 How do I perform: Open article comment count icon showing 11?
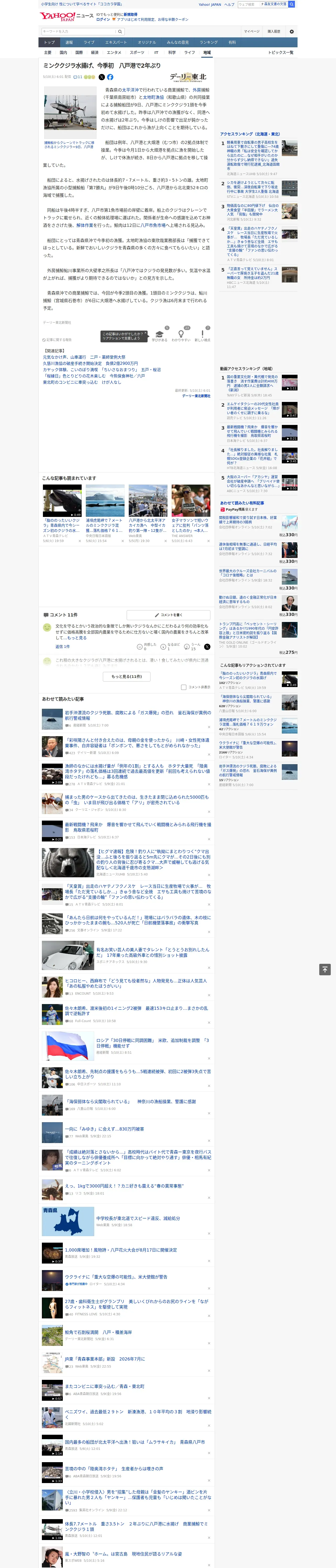pyautogui.click(x=78, y=77)
